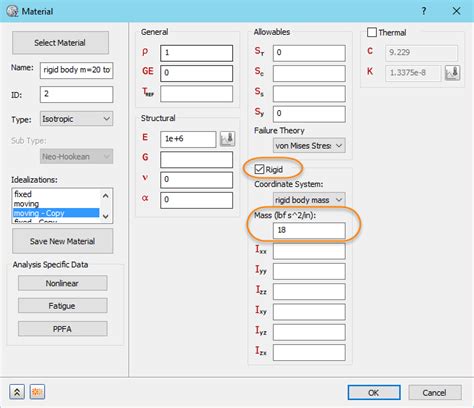Open the Coordinate System rigid body mass dropdown
Screen dimensions: 474x408
click(x=309, y=200)
